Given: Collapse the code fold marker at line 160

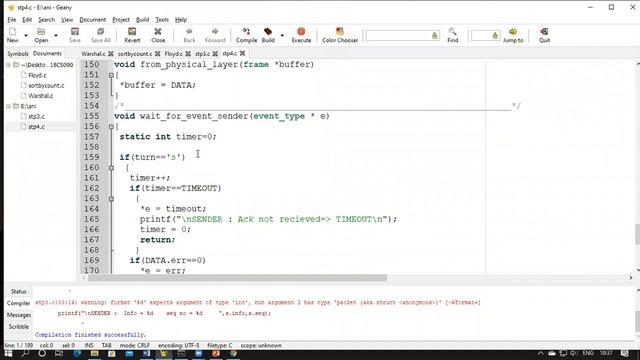Looking at the screenshot, I should point(111,168).
